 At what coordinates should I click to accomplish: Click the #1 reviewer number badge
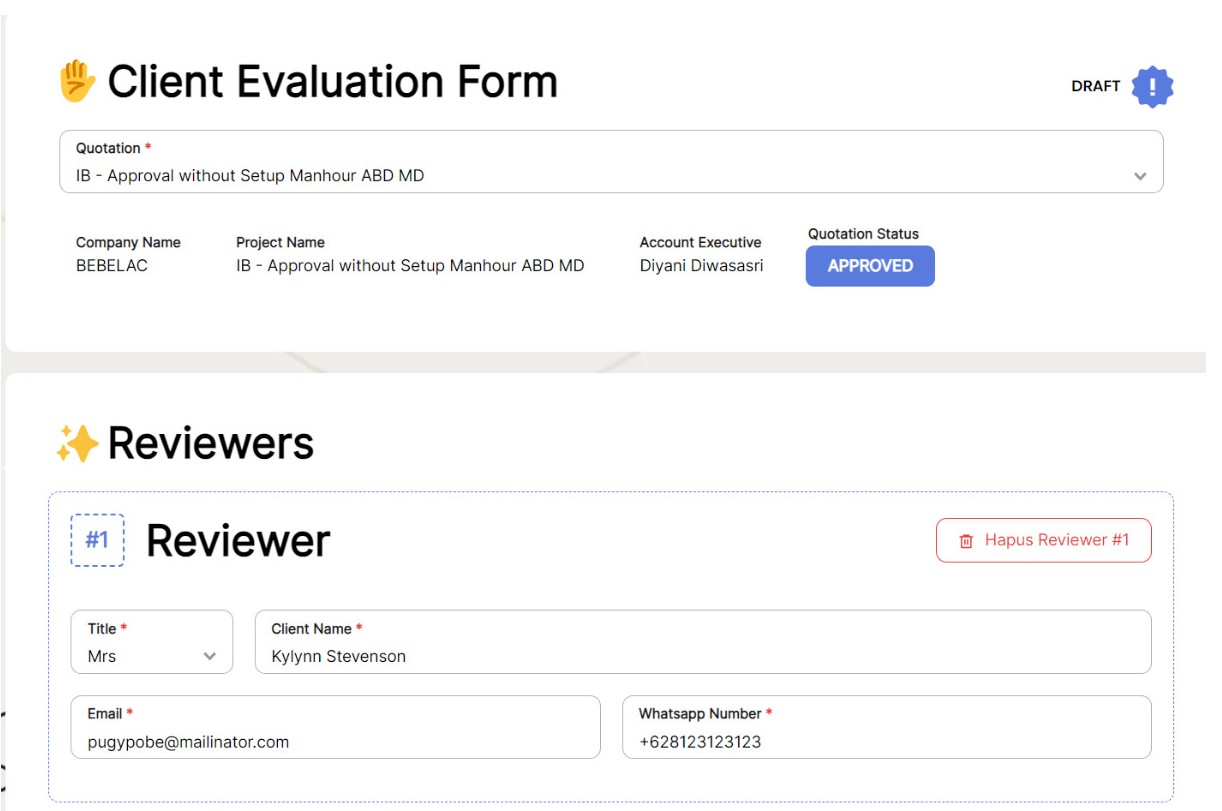pyautogui.click(x=97, y=540)
